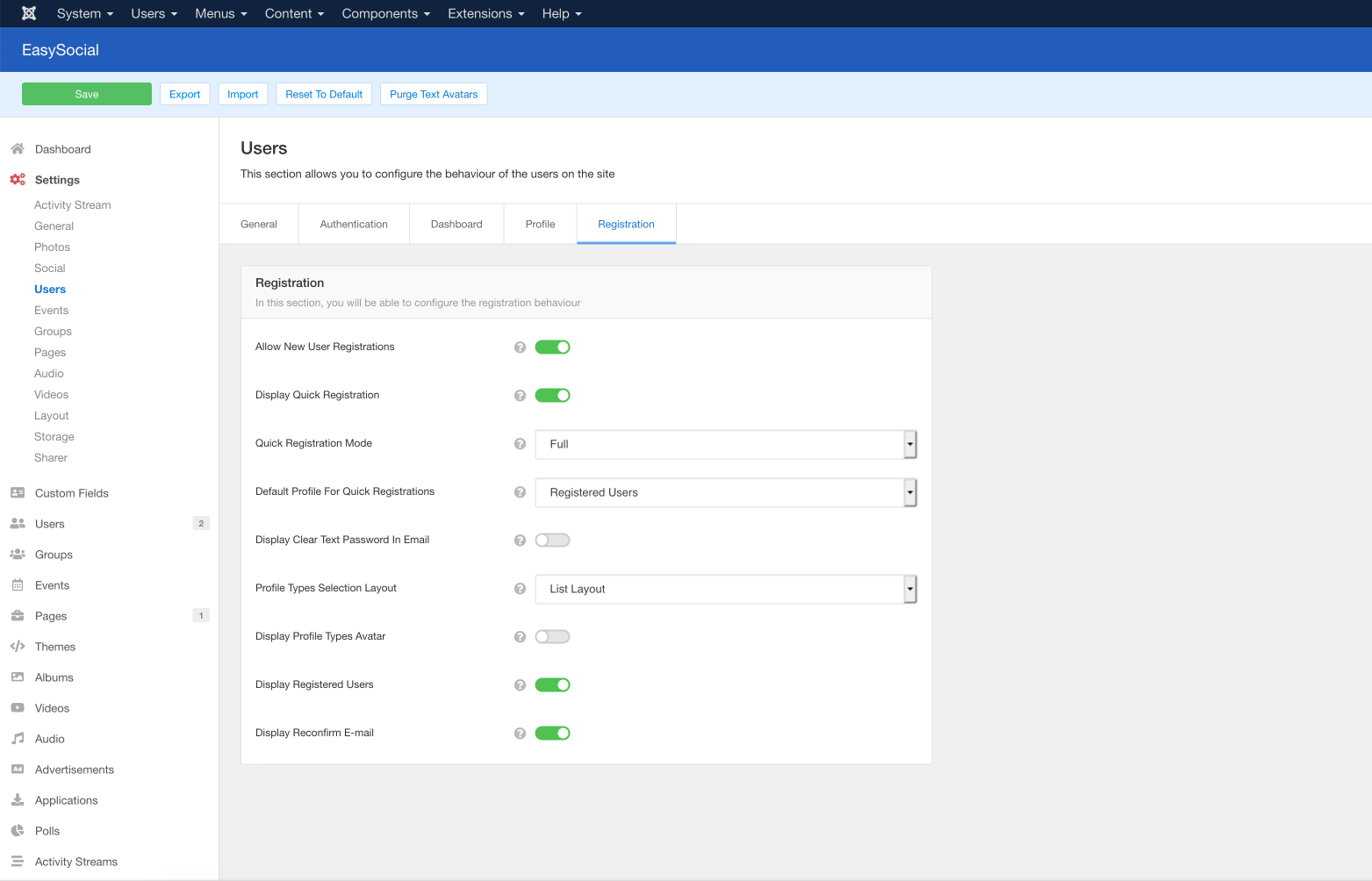
Task: Click help icon for Display Quick Registration
Action: coord(520,396)
